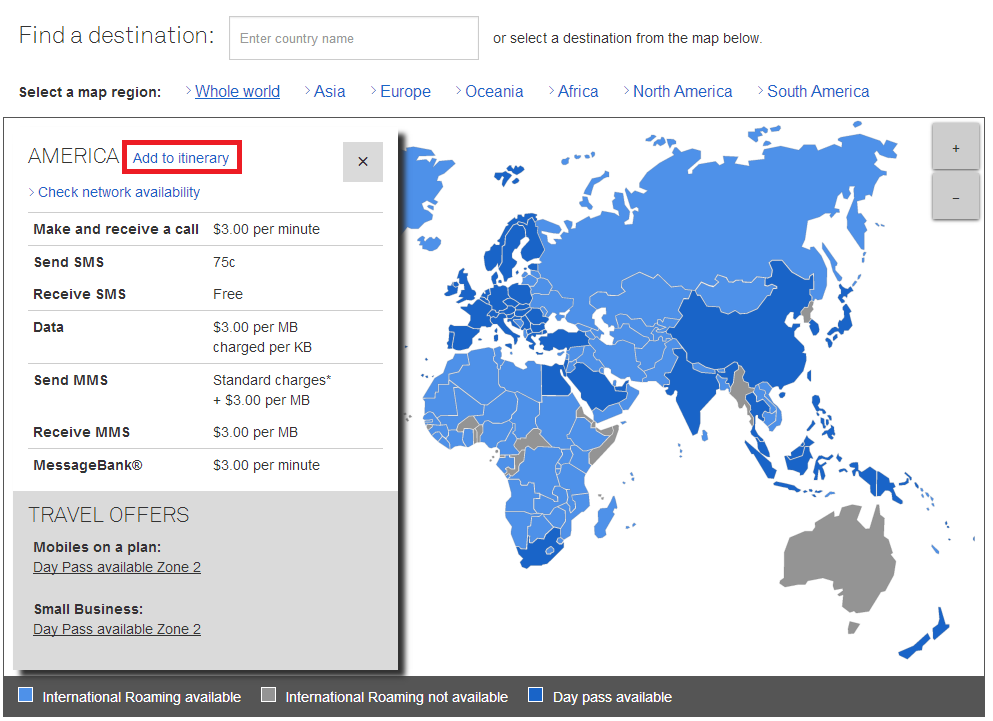Click the Day pass available legend swatch

point(536,696)
